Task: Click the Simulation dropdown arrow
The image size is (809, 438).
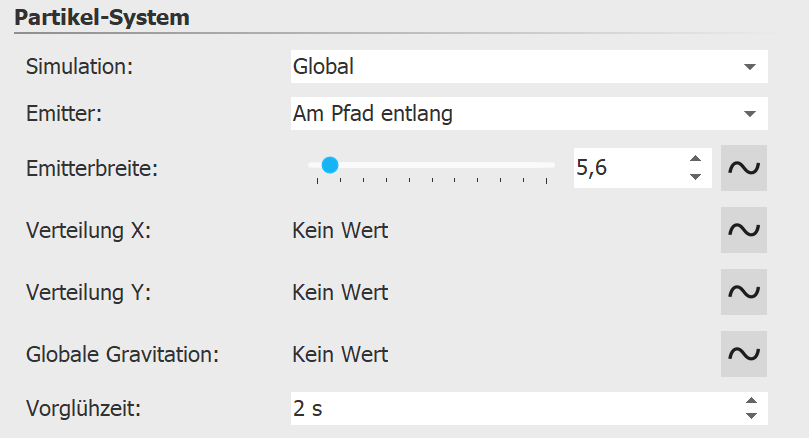Action: point(749,67)
